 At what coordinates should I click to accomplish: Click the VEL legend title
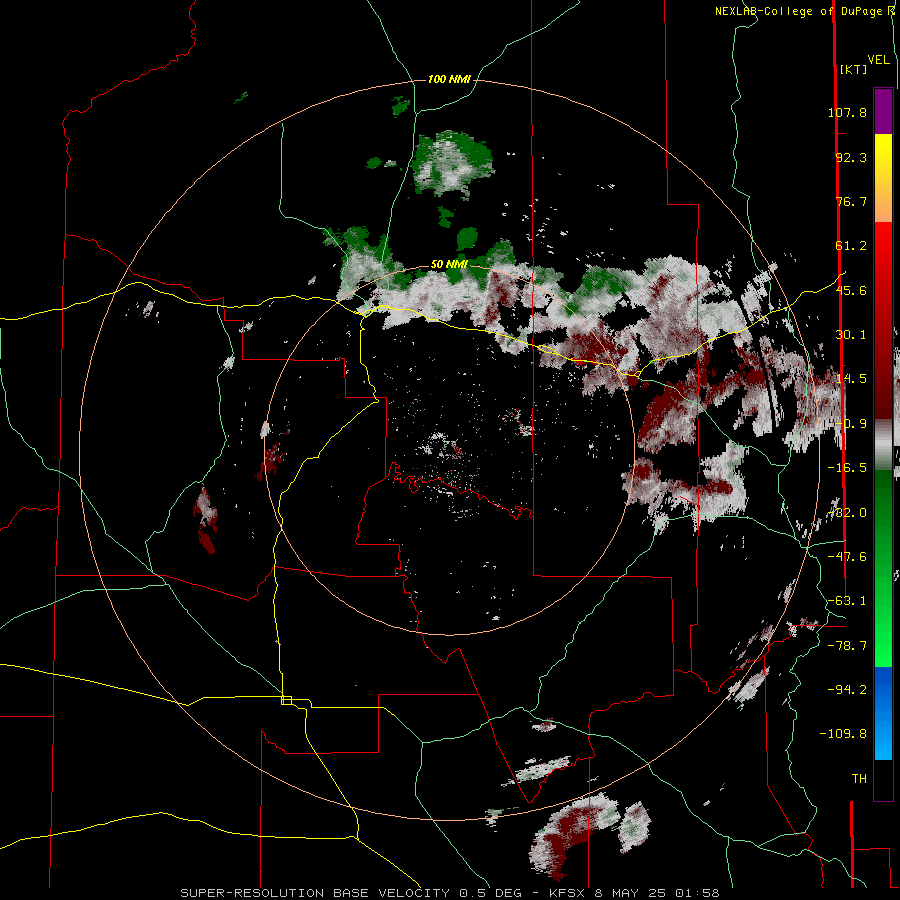pyautogui.click(x=878, y=60)
